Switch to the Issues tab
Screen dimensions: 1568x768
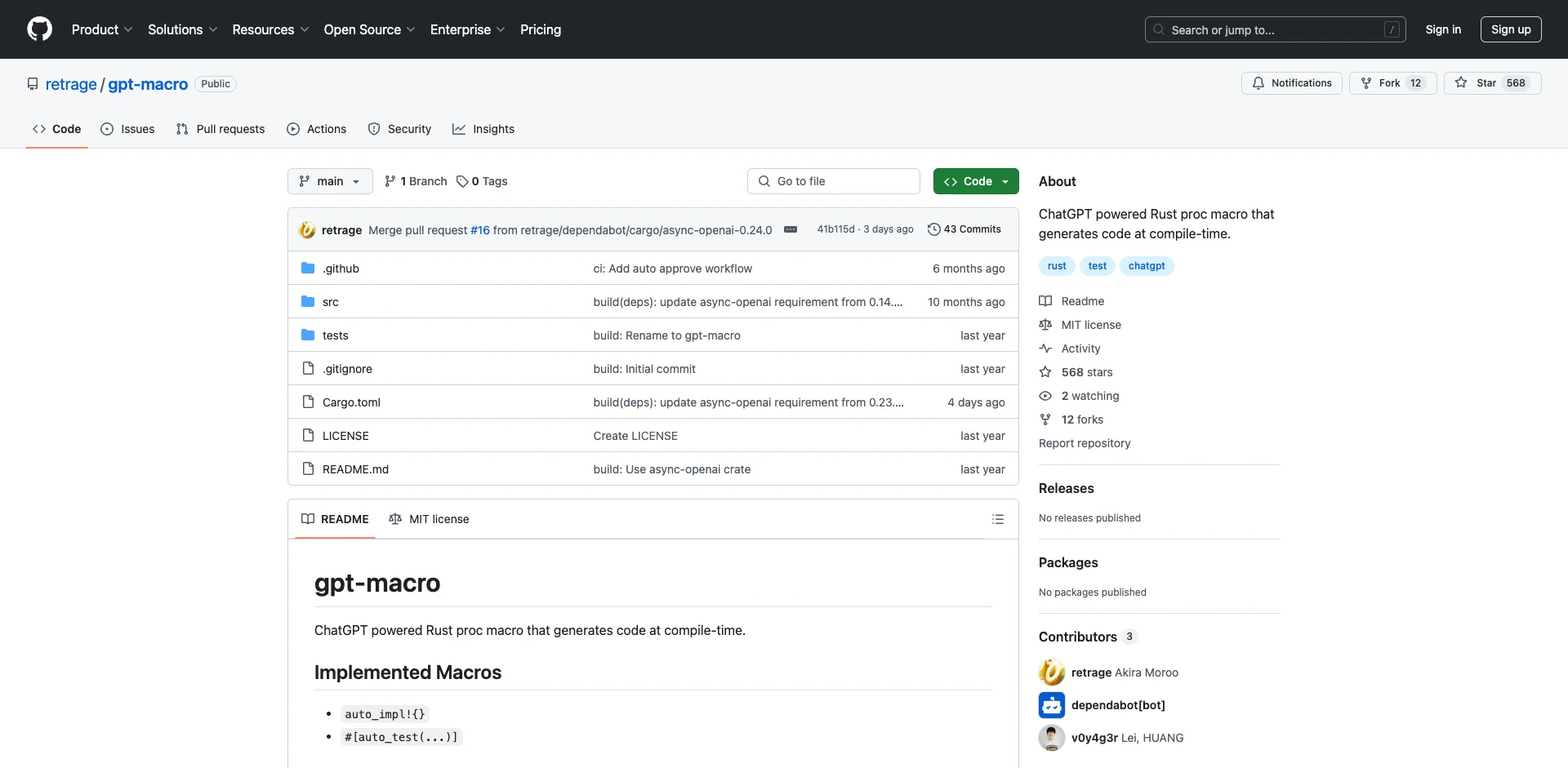pyautogui.click(x=127, y=129)
